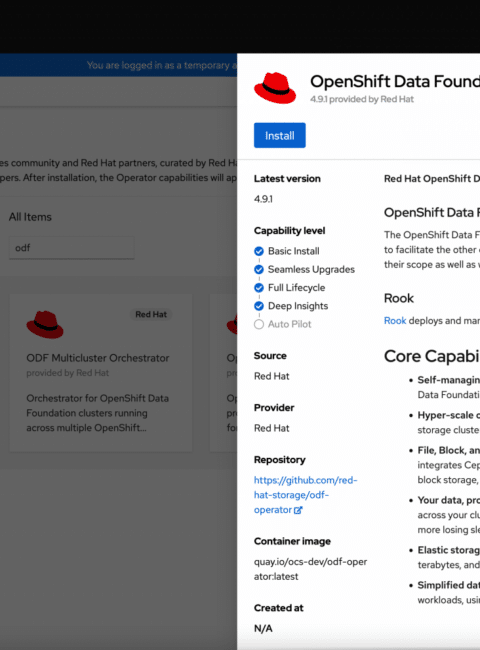Click the Created at N/A value
This screenshot has width=480, height=650.
pos(263,628)
